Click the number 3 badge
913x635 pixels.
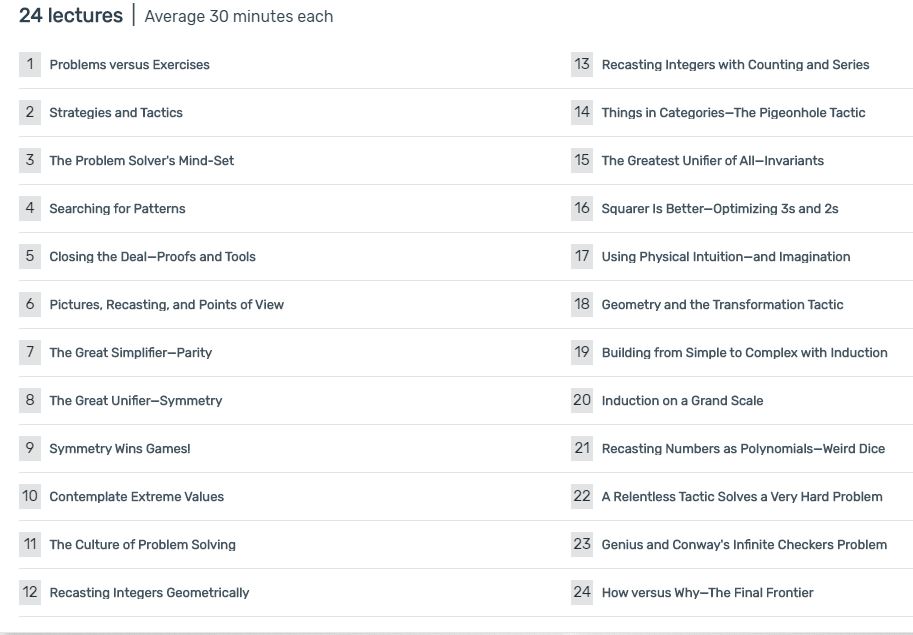click(30, 160)
